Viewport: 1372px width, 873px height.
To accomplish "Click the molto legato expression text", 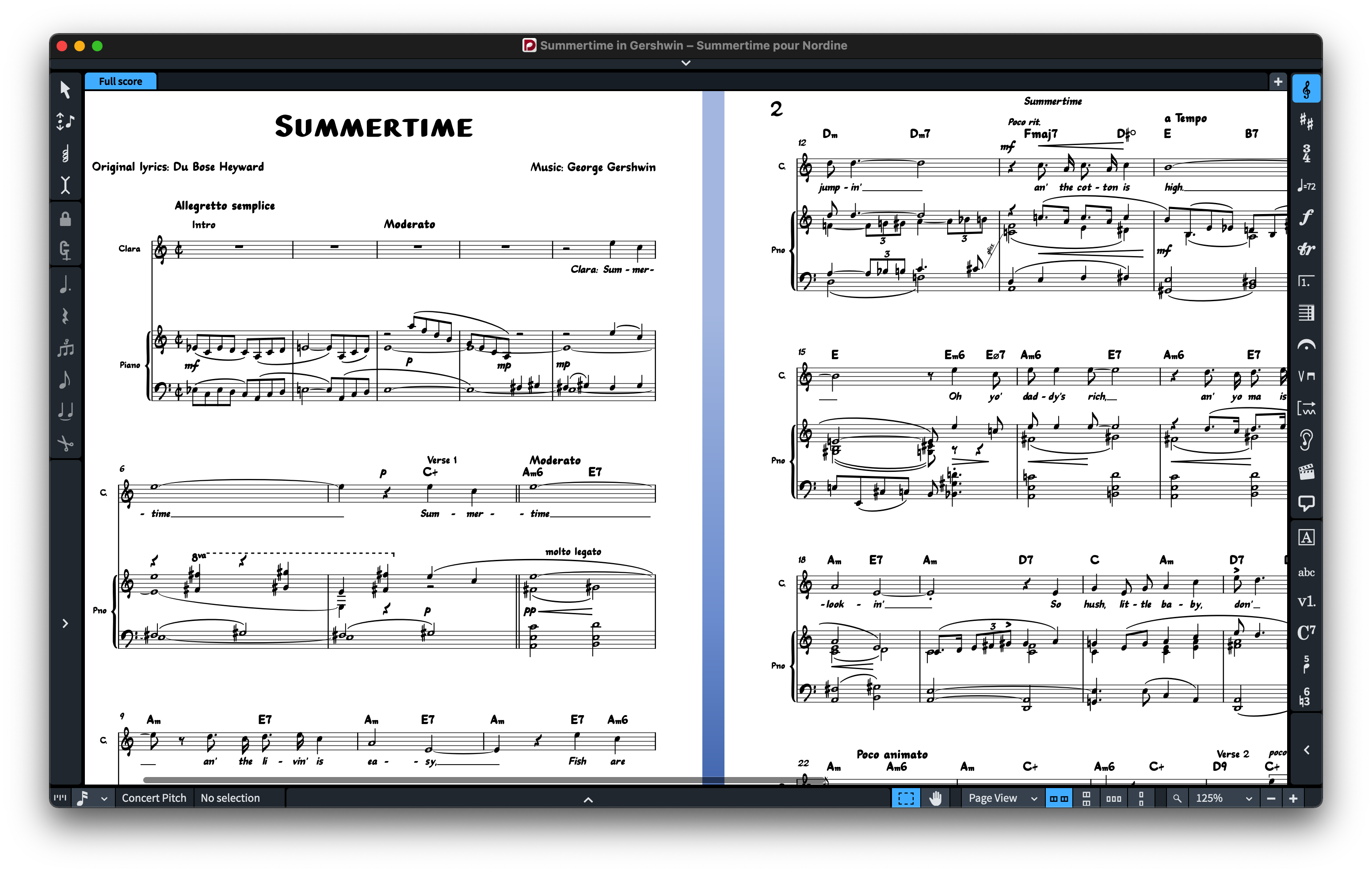I will click(572, 551).
